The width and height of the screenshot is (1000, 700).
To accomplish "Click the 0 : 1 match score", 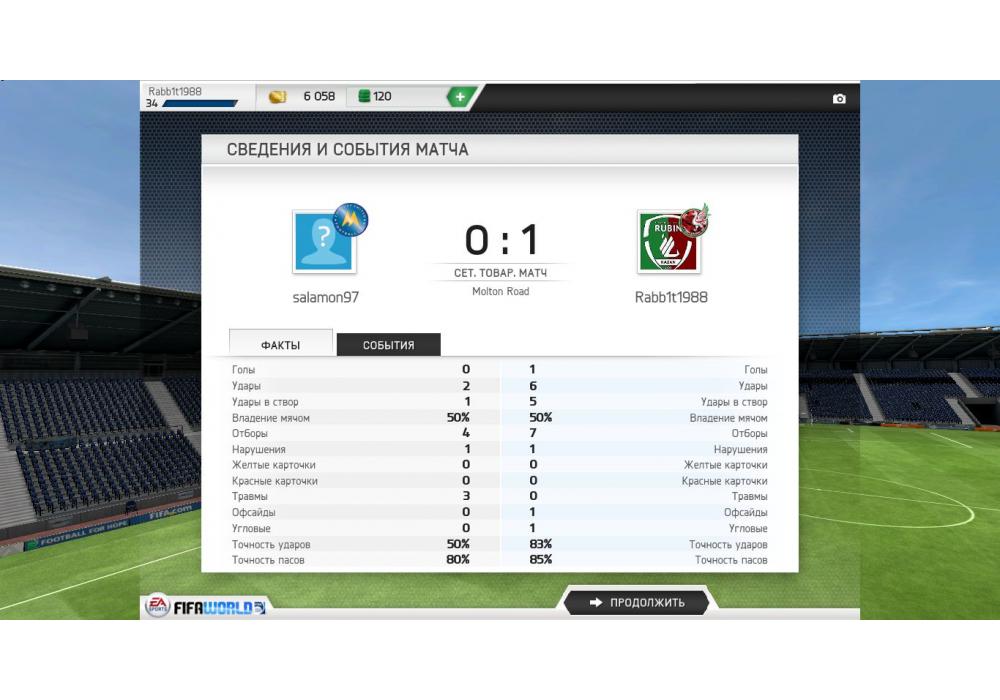I will [x=501, y=240].
